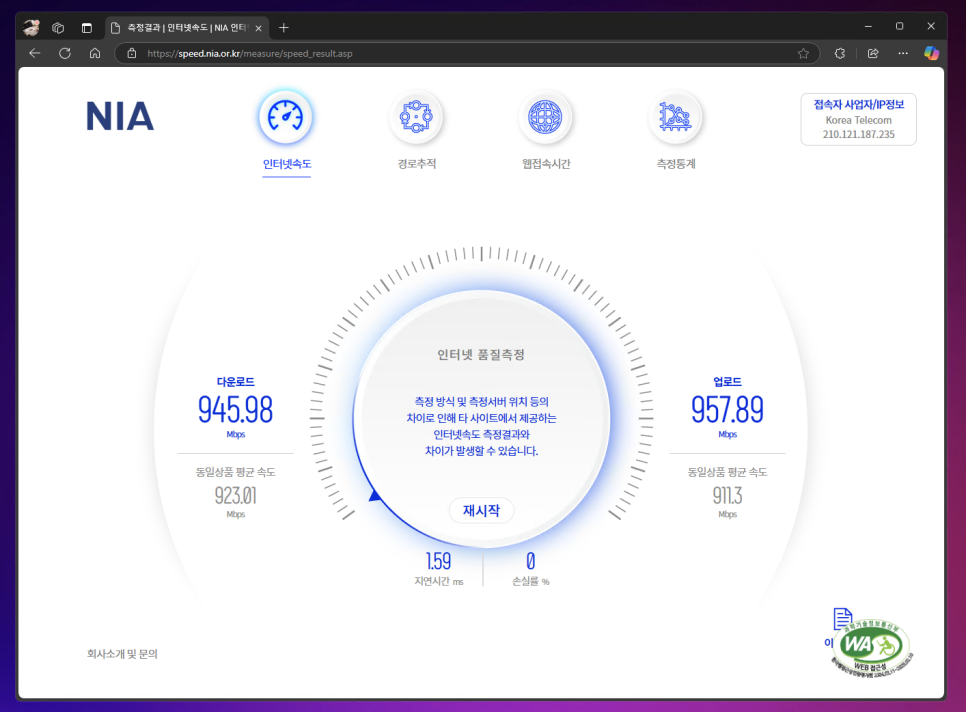Click the browser back arrow

point(34,54)
